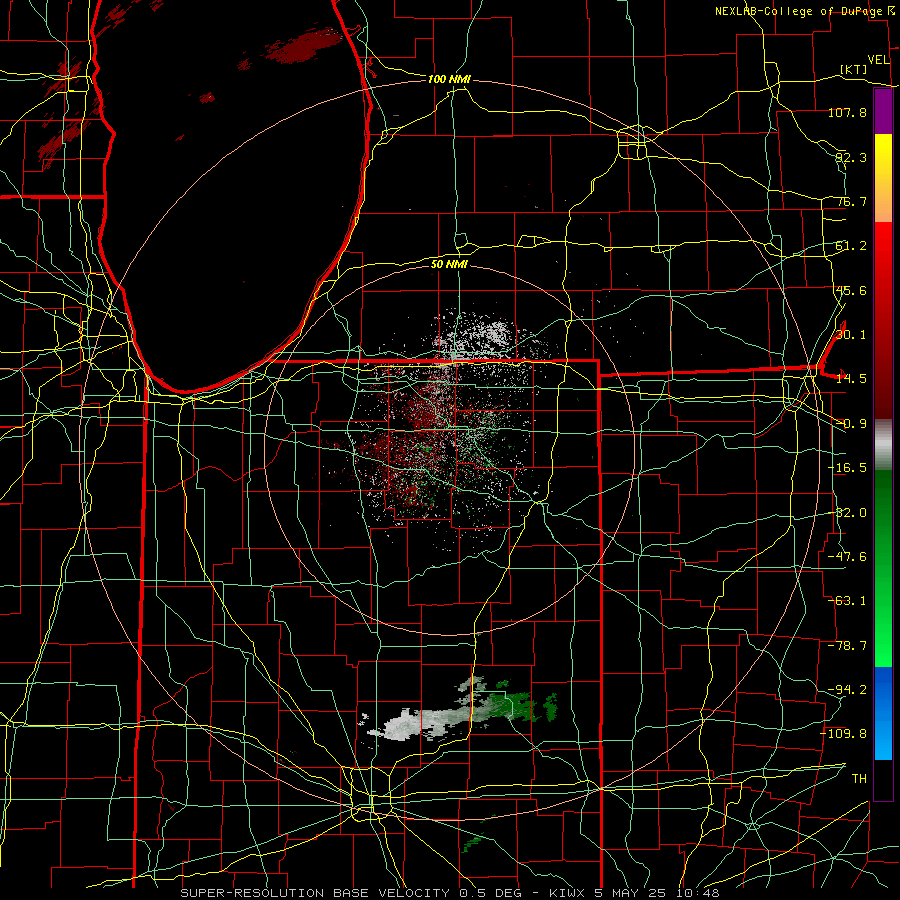This screenshot has width=900, height=900.
Task: Click the small green echo near bottom center
Action: pyautogui.click(x=472, y=841)
